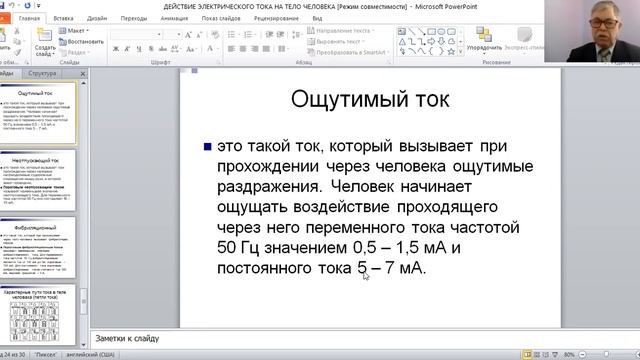This screenshot has height=360, width=640.
Task: Open the Вид ribbon tab
Action: click(317, 18)
